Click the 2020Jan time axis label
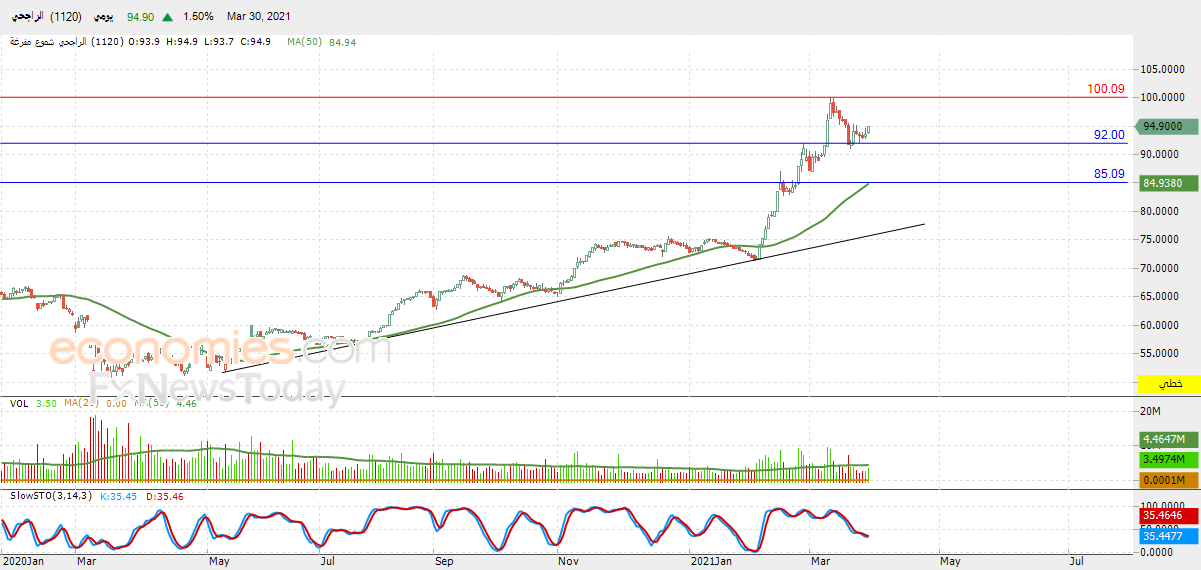Viewport: 1201px width, 570px height. (21, 562)
